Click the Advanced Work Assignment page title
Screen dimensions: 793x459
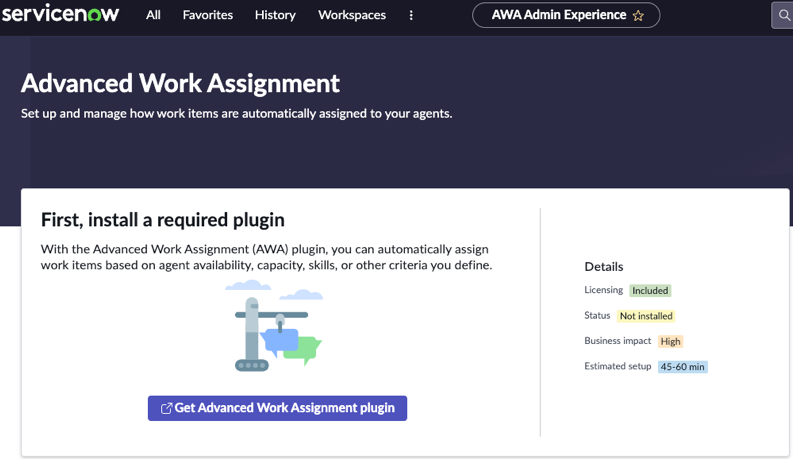pos(180,83)
